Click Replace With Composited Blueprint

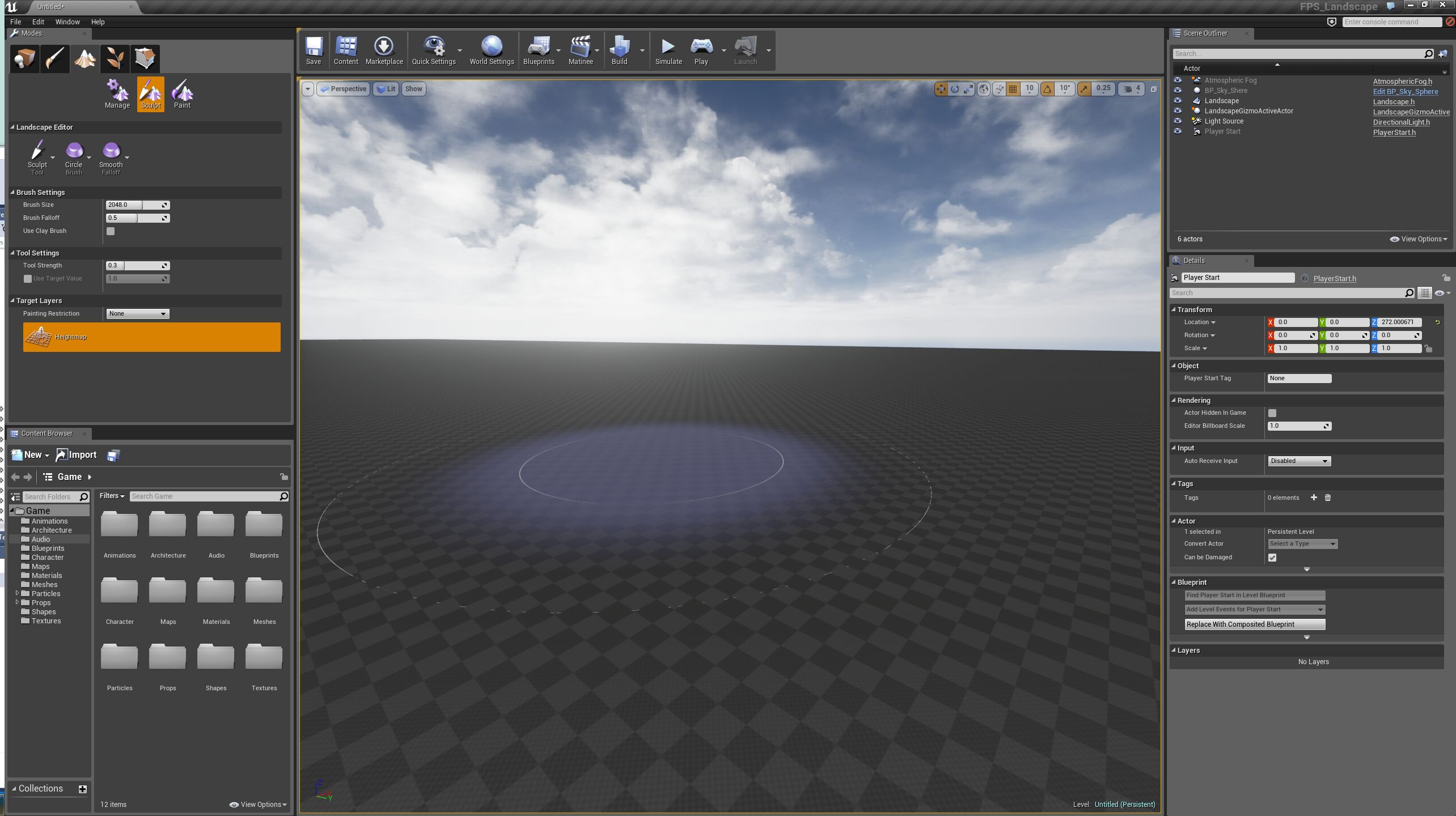coord(1254,624)
